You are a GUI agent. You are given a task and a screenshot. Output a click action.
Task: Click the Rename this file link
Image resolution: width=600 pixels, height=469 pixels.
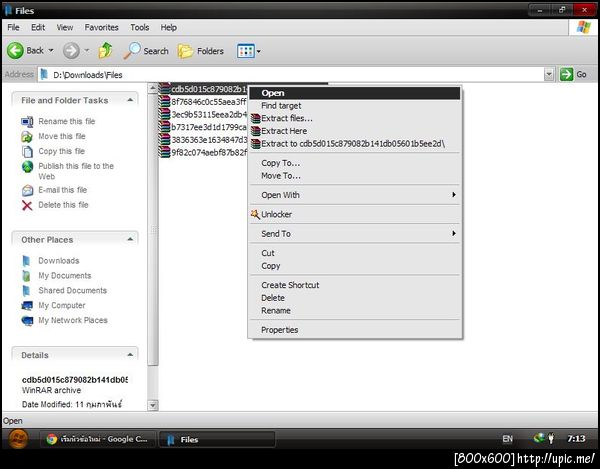67,121
